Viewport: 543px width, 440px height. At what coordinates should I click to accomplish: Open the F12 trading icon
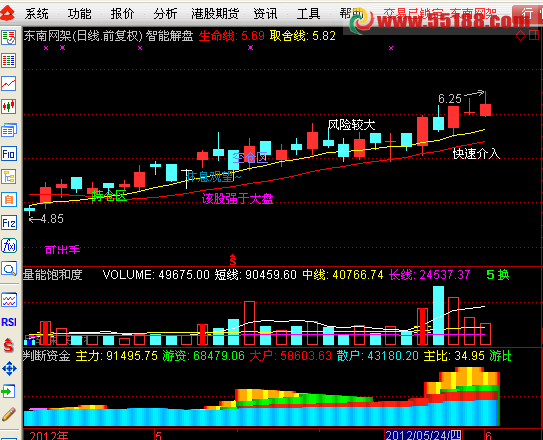(9, 223)
